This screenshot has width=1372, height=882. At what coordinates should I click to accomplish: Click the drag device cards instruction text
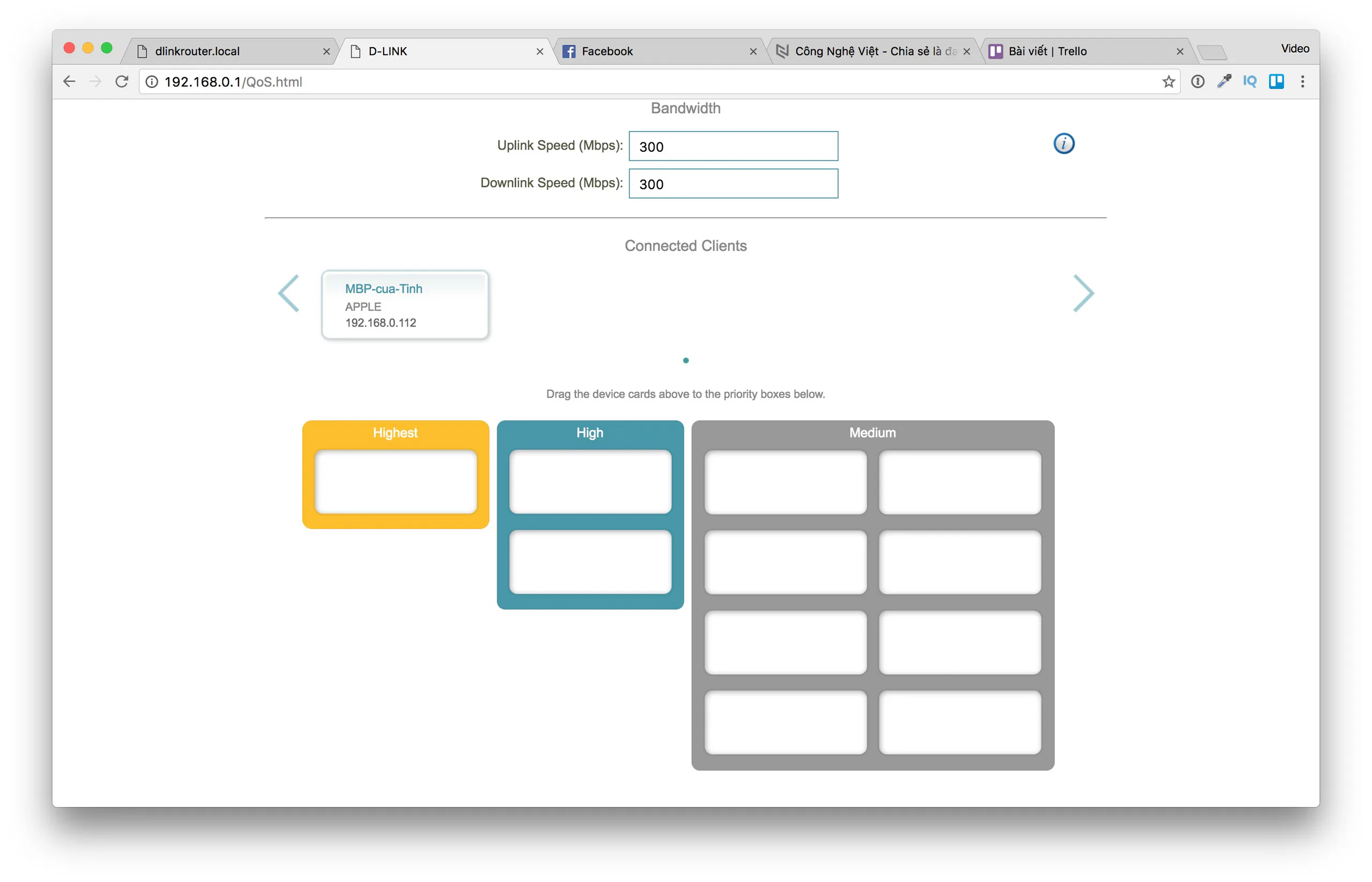[685, 394]
